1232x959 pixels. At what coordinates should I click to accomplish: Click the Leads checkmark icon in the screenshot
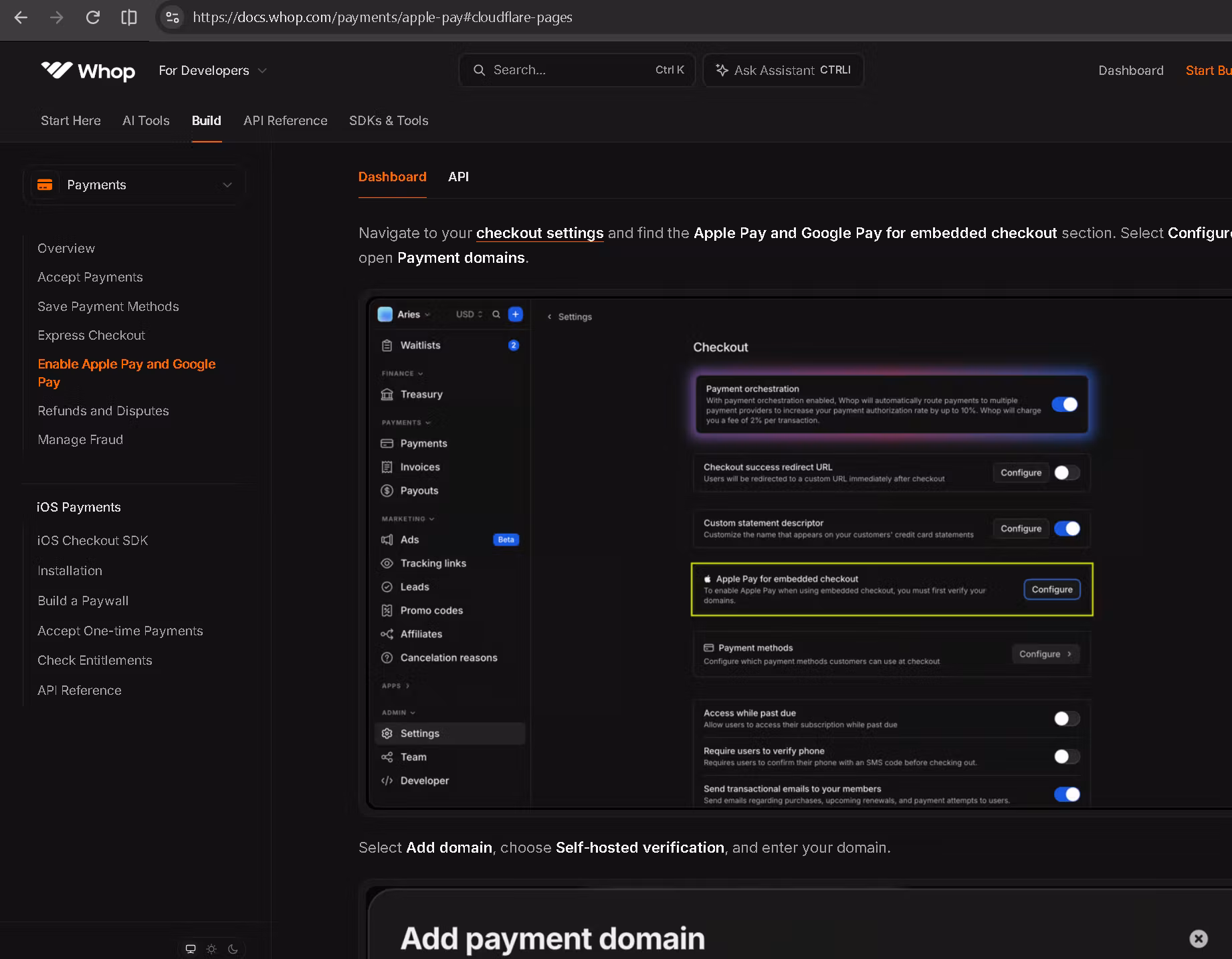click(x=387, y=587)
